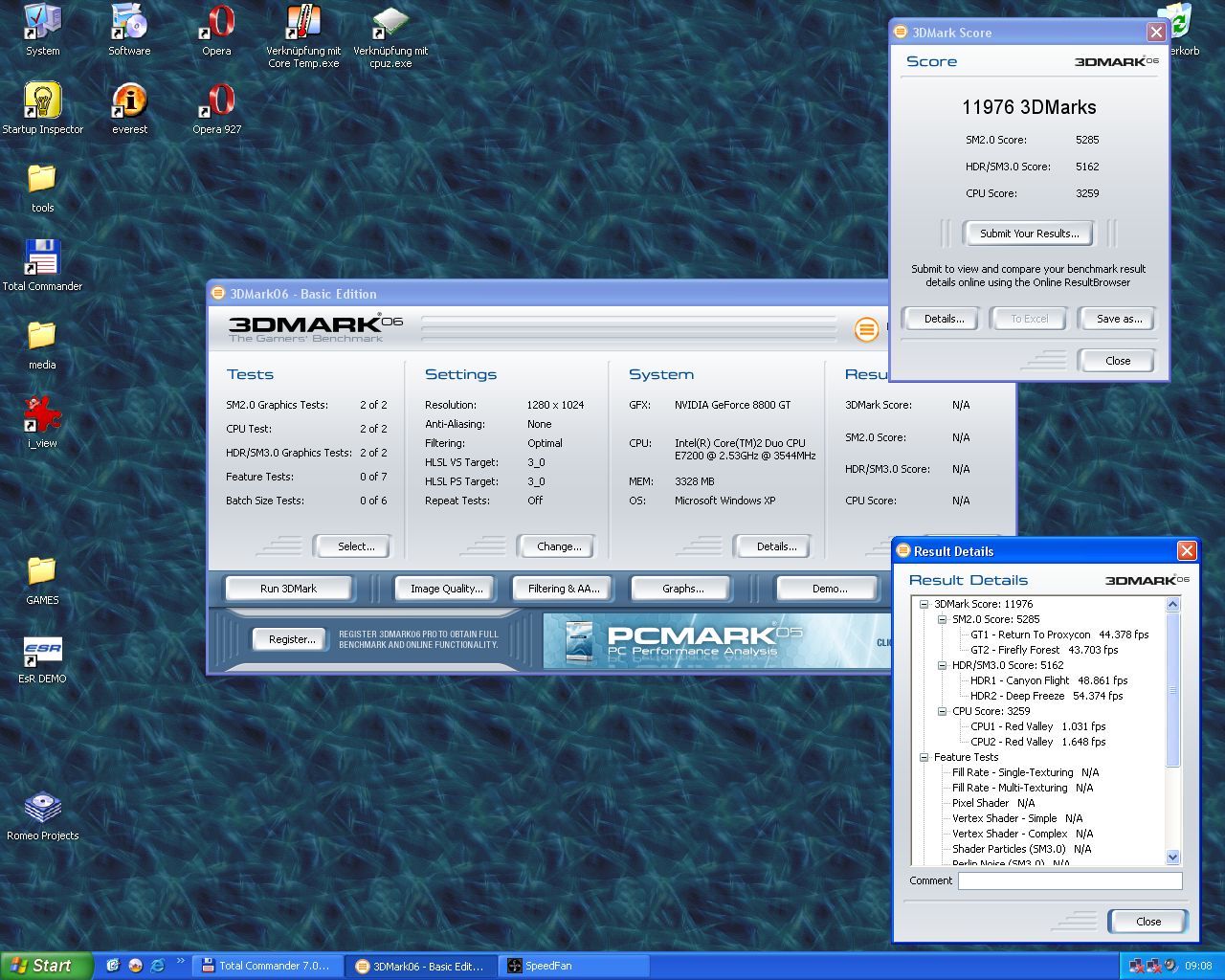Launch the Opera 927 shortcut
The image size is (1225, 980).
216,108
